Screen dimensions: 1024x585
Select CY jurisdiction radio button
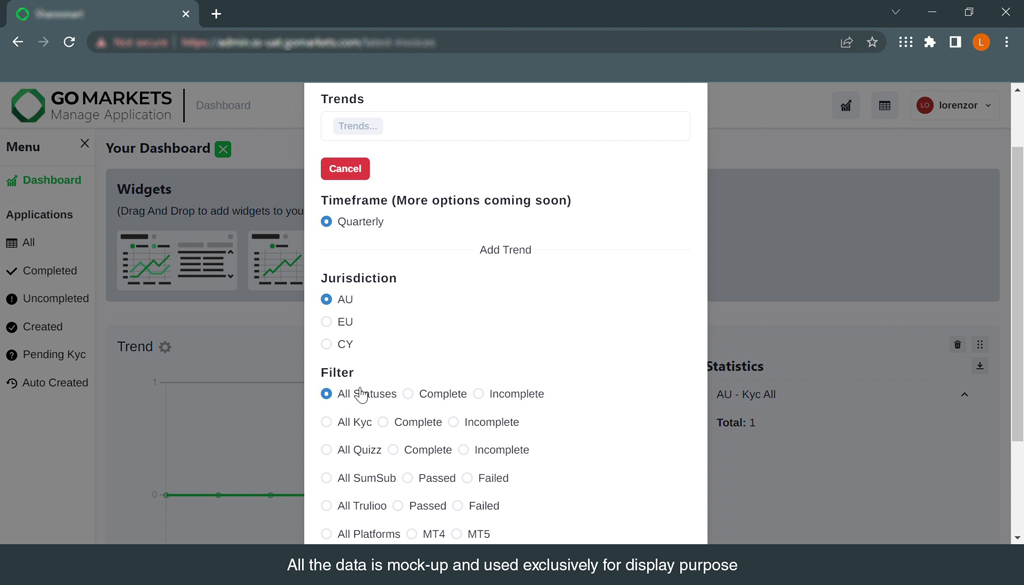coord(326,344)
